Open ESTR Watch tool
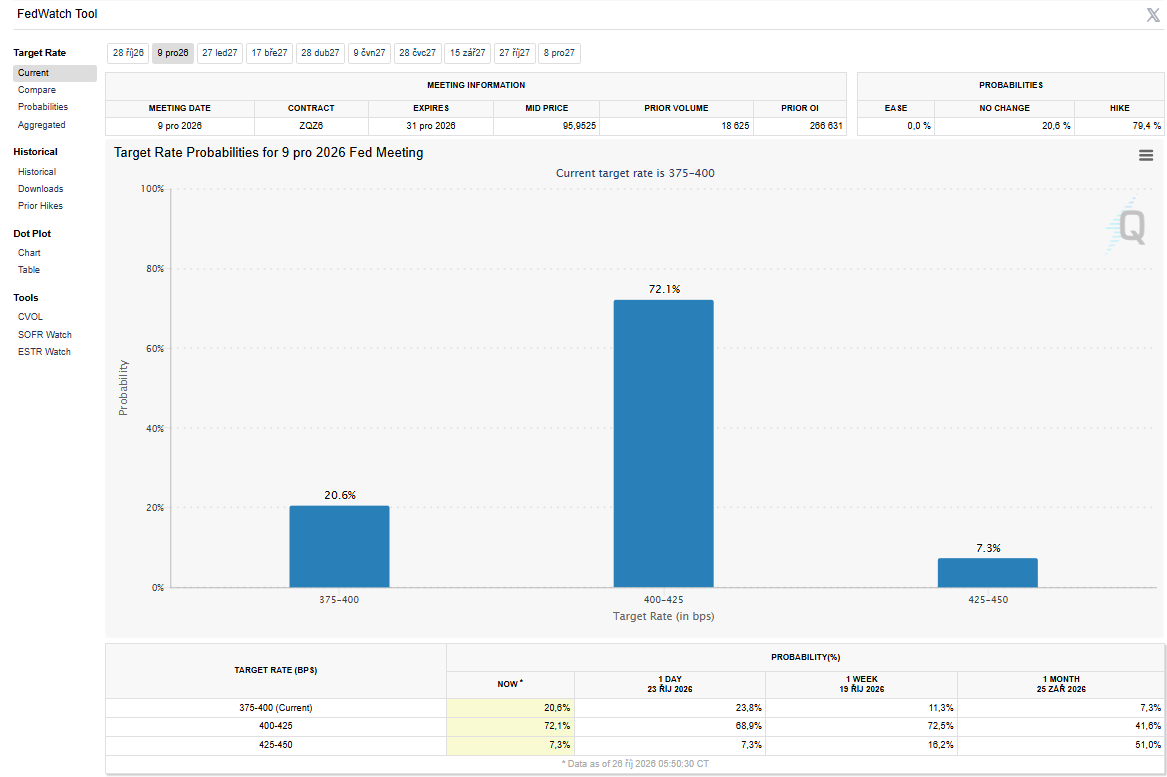1167x777 pixels. tap(45, 352)
